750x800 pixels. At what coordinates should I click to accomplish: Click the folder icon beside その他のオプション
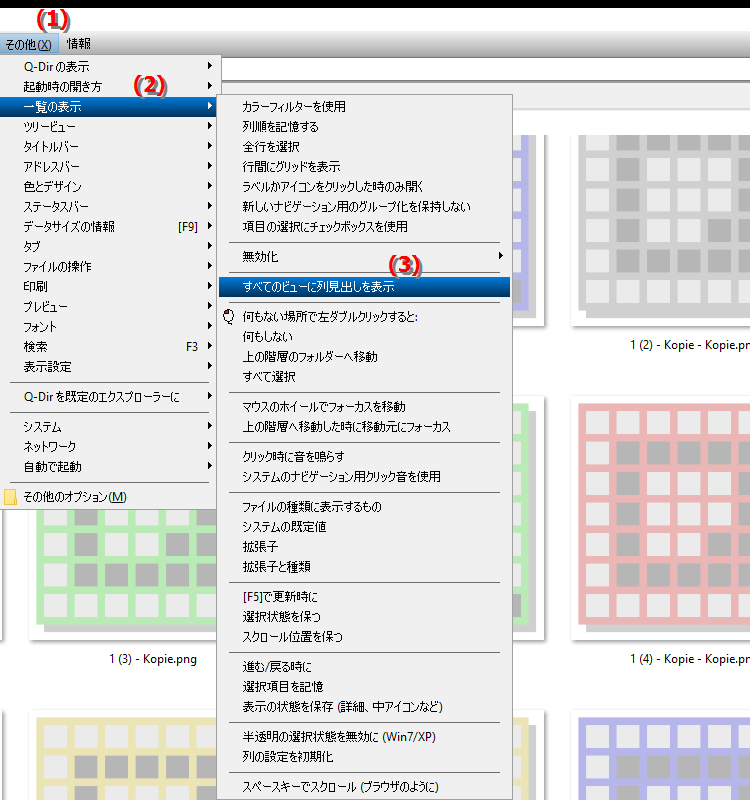[x=10, y=496]
